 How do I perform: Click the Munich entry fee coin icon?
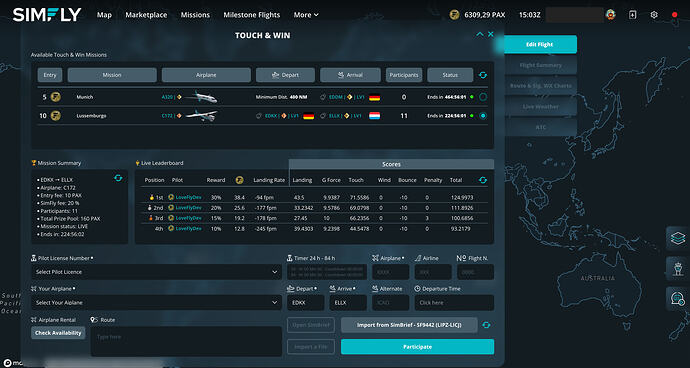(55, 97)
